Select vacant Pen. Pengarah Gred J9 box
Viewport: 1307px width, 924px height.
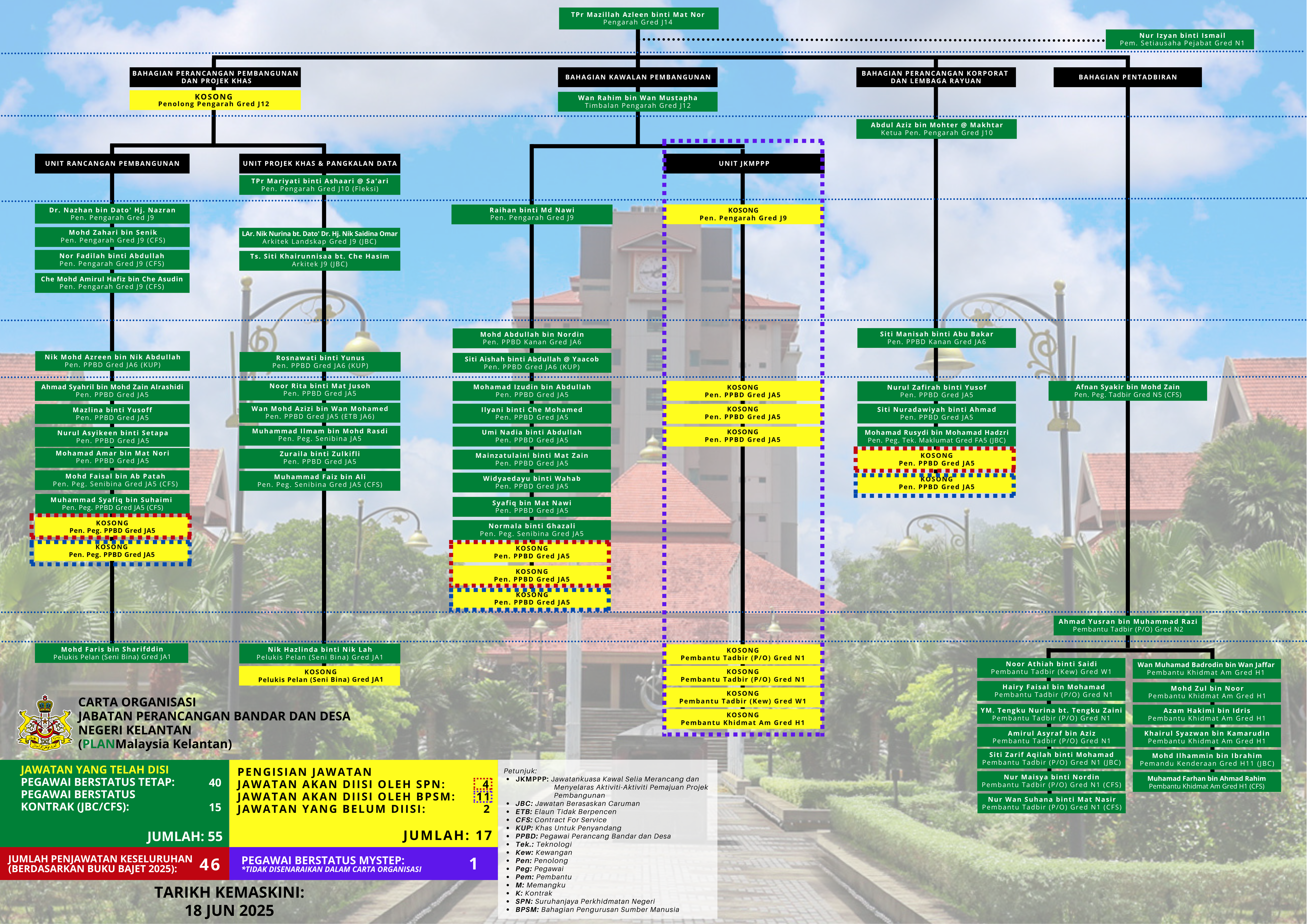pyautogui.click(x=743, y=214)
